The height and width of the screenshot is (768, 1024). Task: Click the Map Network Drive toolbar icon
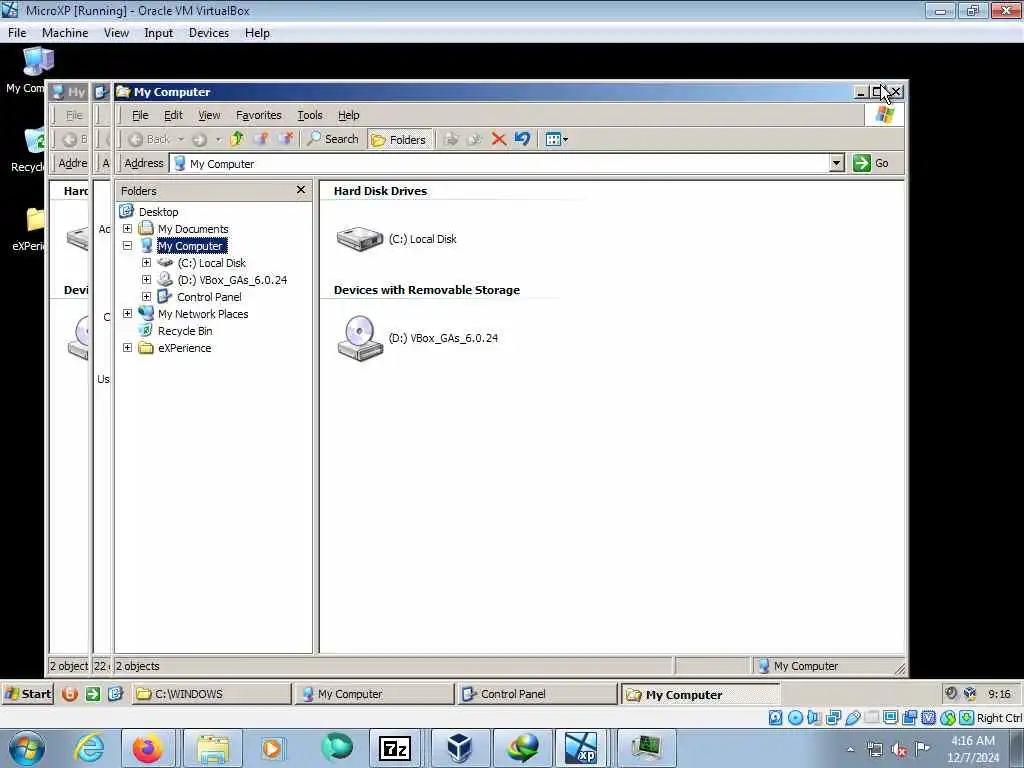pos(261,138)
